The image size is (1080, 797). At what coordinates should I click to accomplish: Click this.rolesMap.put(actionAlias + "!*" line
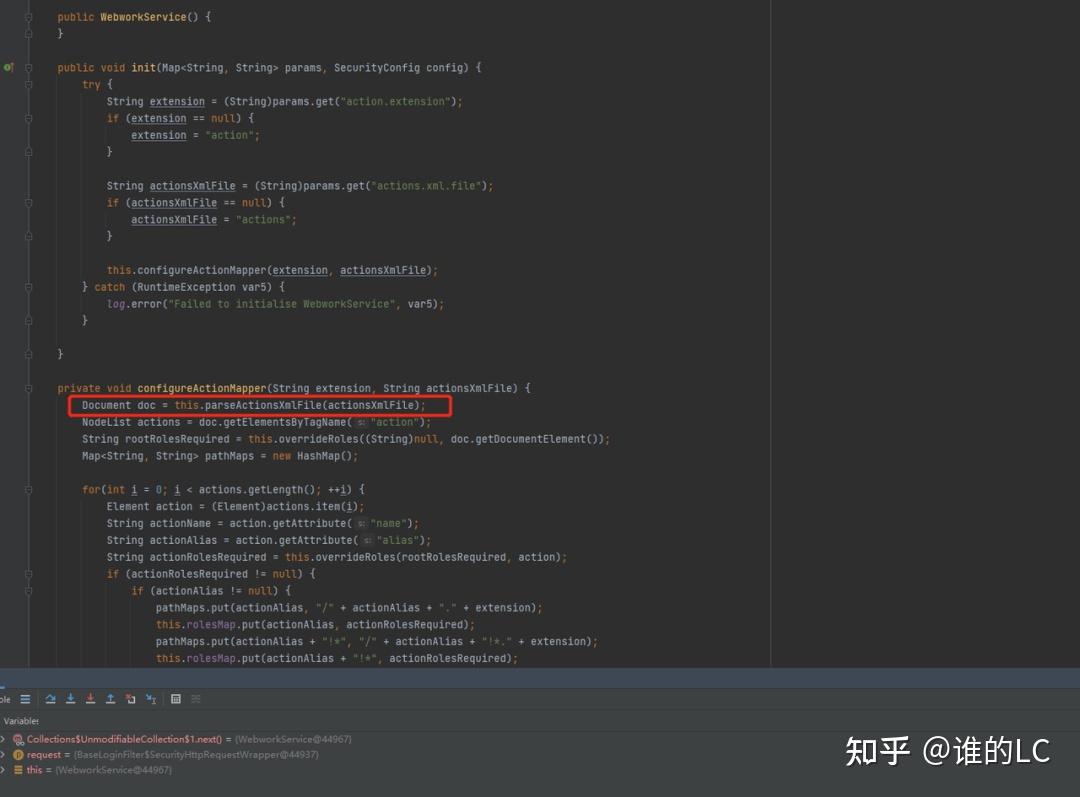(x=337, y=659)
